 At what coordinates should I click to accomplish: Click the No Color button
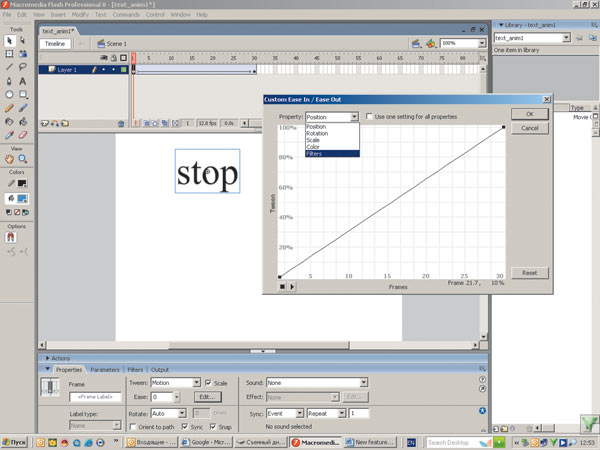[17, 212]
